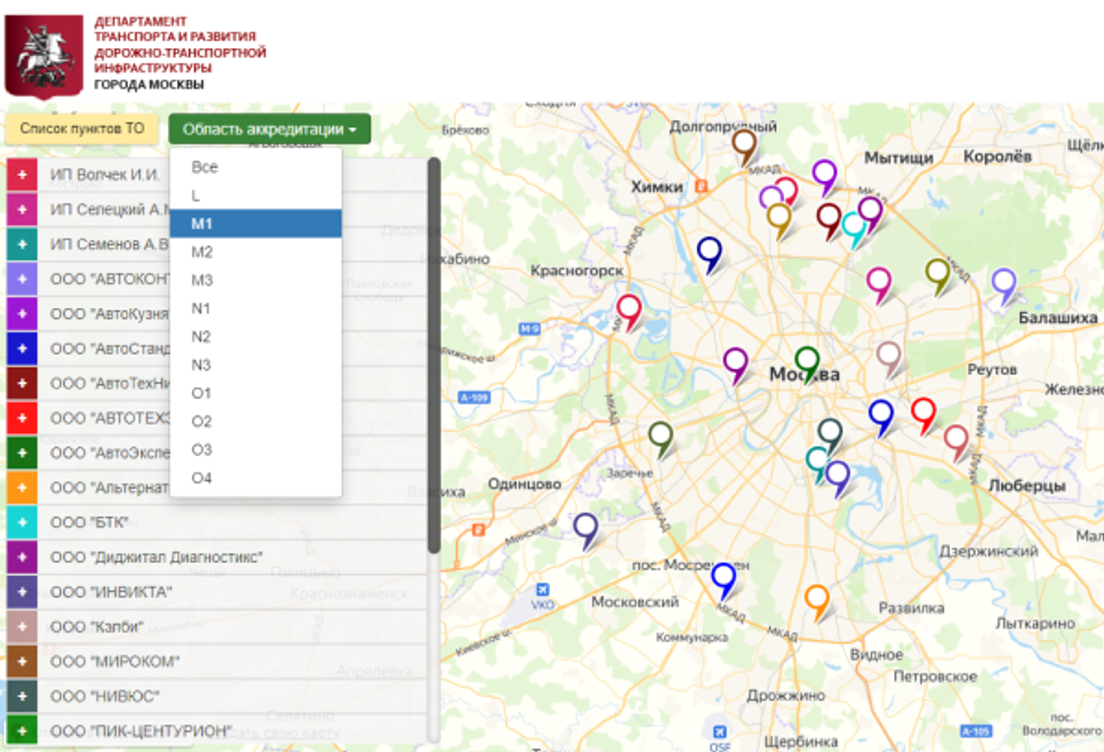Pick category O1 from the list
Image resolution: width=1104 pixels, height=752 pixels.
[x=256, y=393]
